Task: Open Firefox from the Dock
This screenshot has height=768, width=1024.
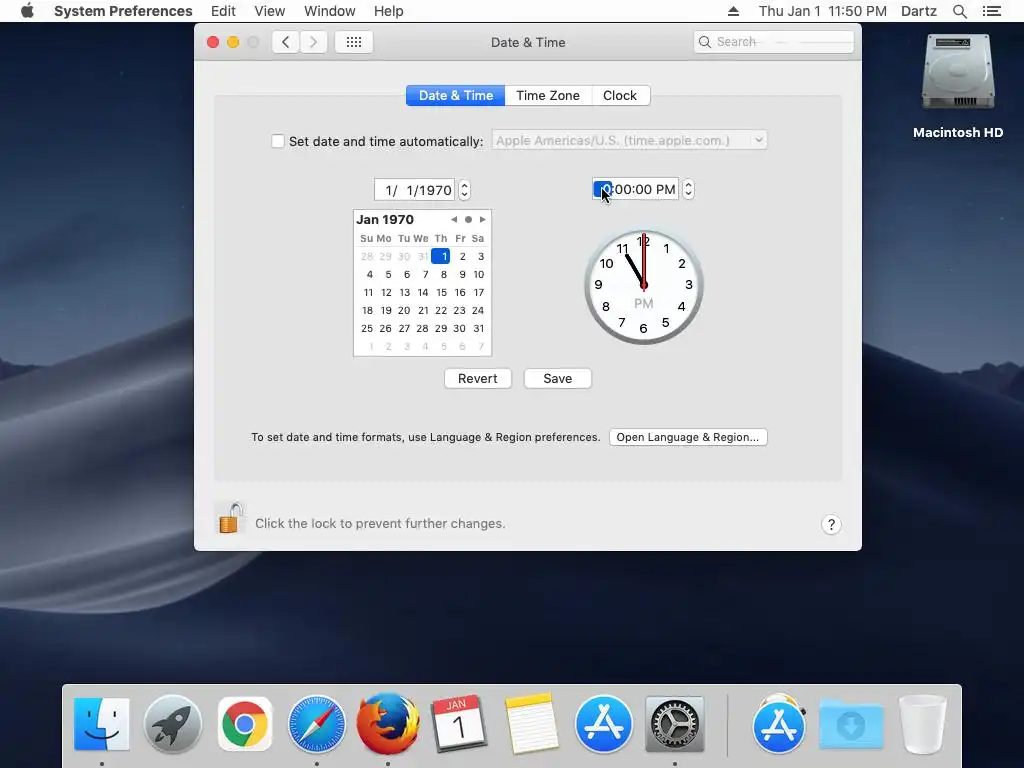Action: tap(388, 724)
